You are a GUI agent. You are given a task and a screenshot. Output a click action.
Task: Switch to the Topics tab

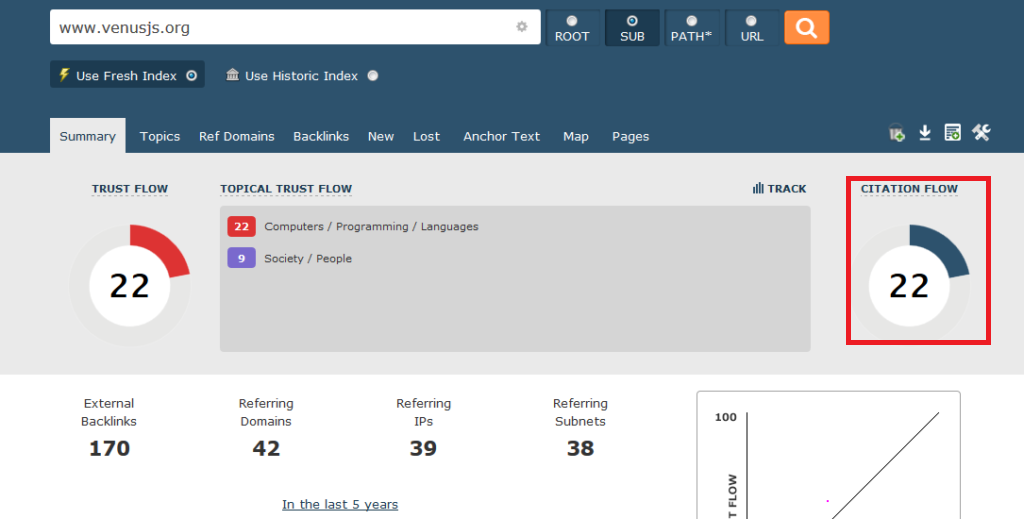pyautogui.click(x=160, y=136)
